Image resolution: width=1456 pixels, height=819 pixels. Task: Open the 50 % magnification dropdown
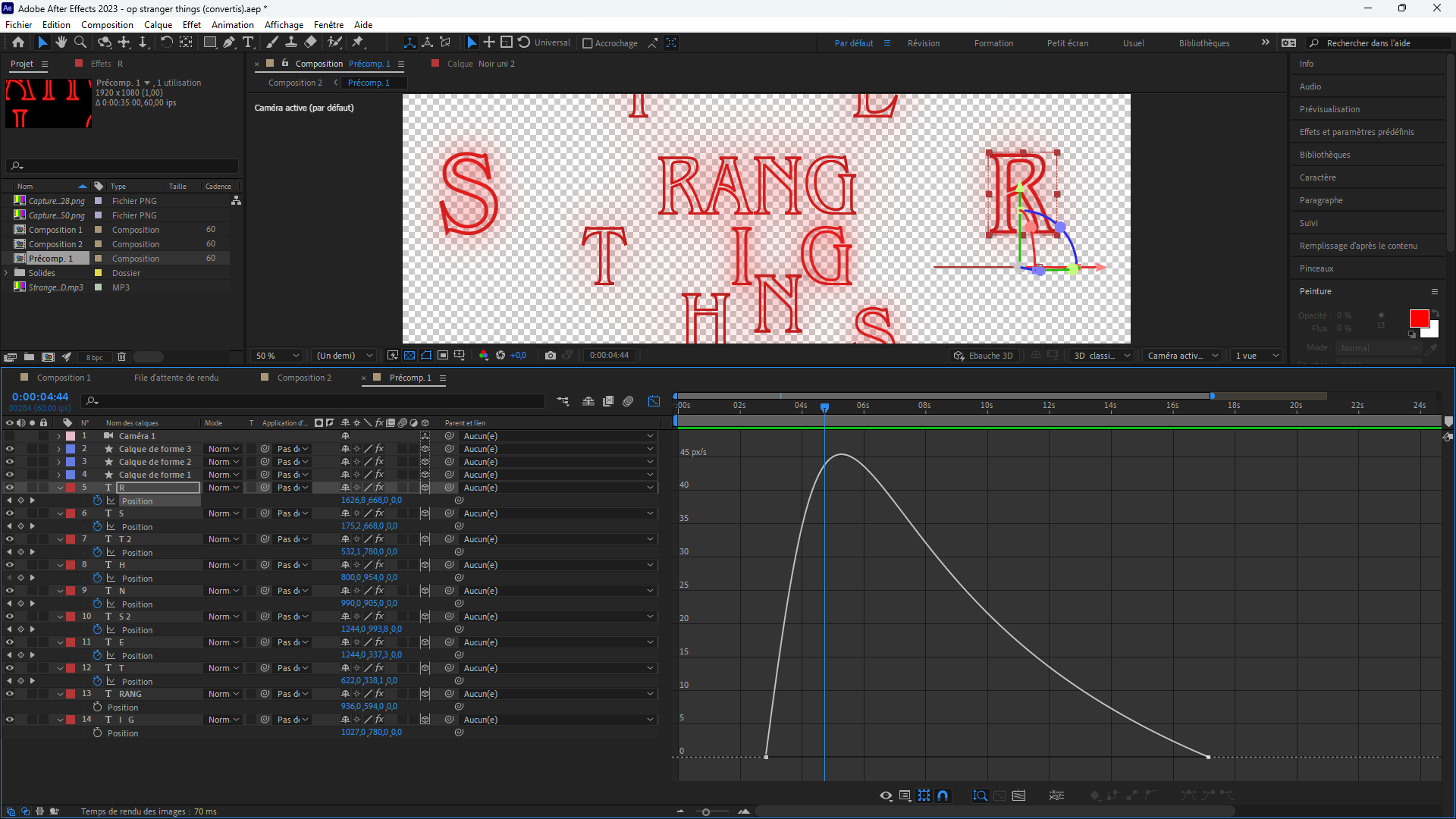pyautogui.click(x=278, y=356)
